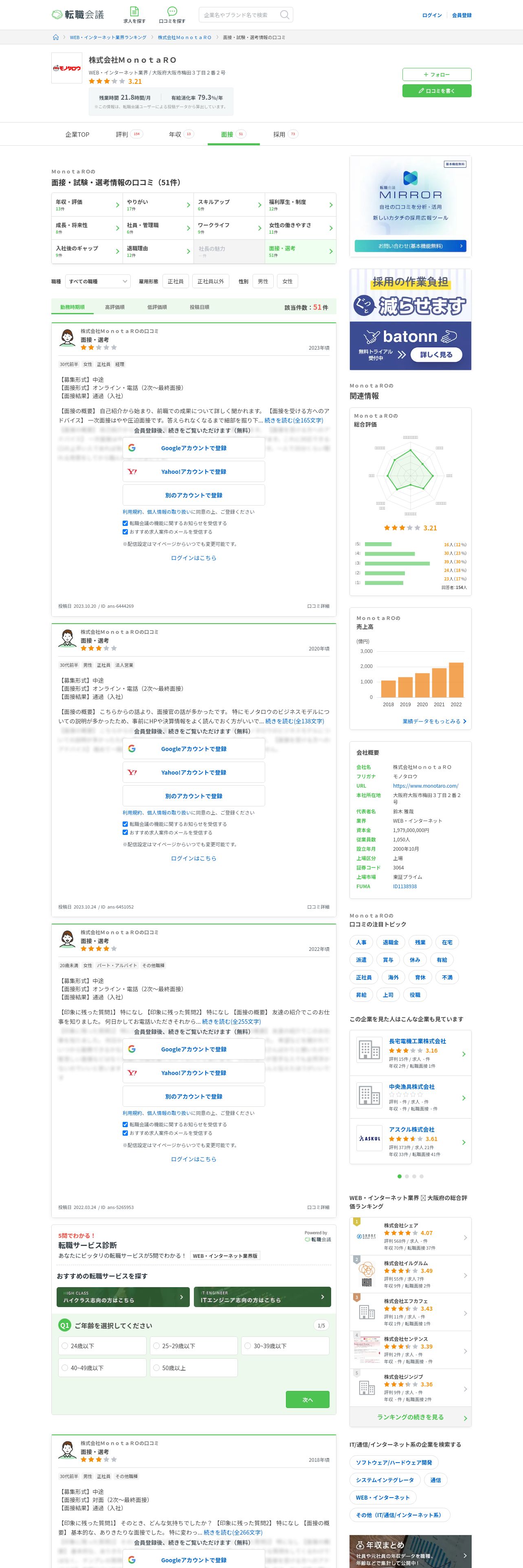
Task: Open the すべての職種 job type dropdown
Action: (98, 281)
